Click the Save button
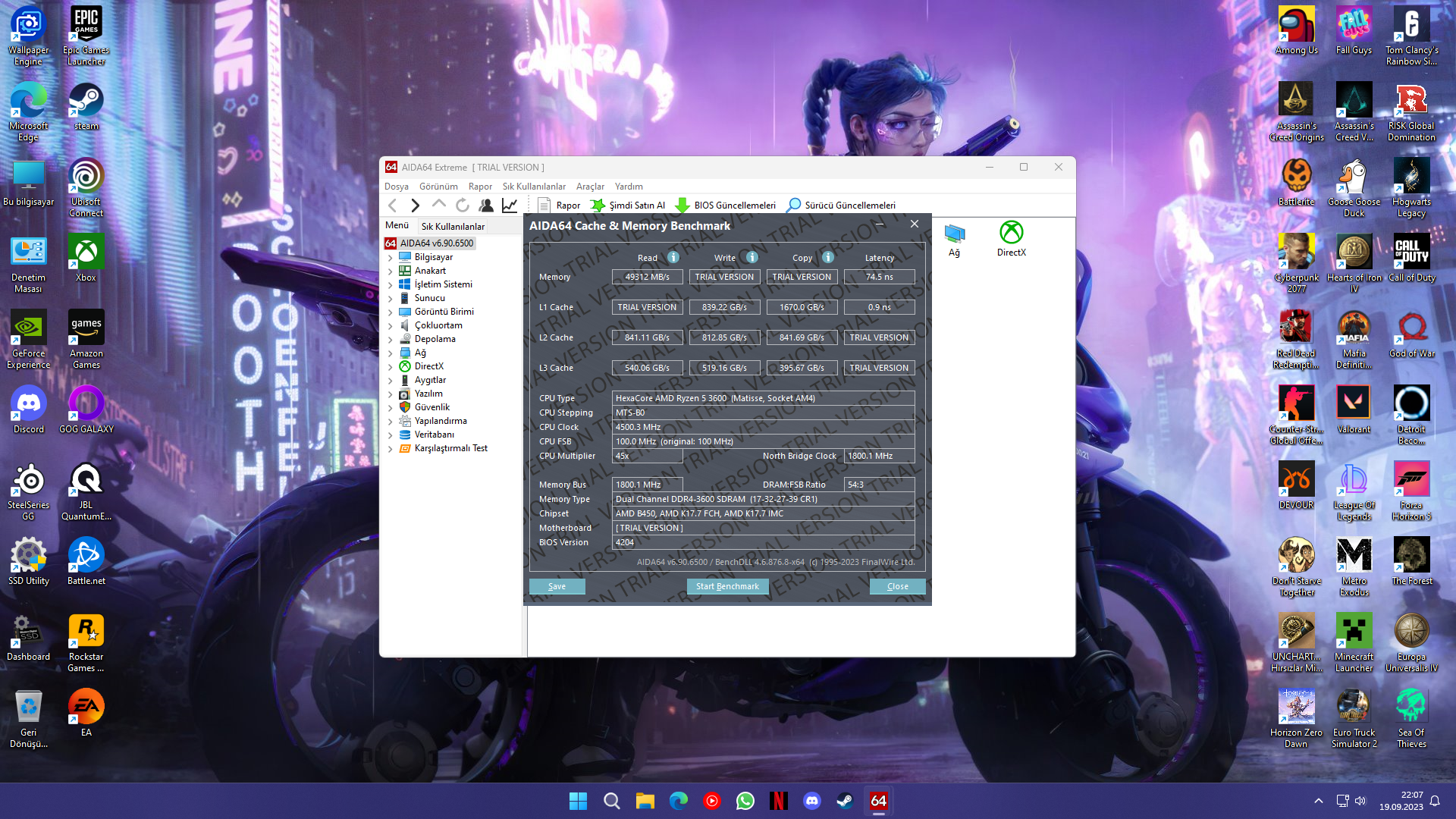The width and height of the screenshot is (1456, 819). tap(557, 586)
